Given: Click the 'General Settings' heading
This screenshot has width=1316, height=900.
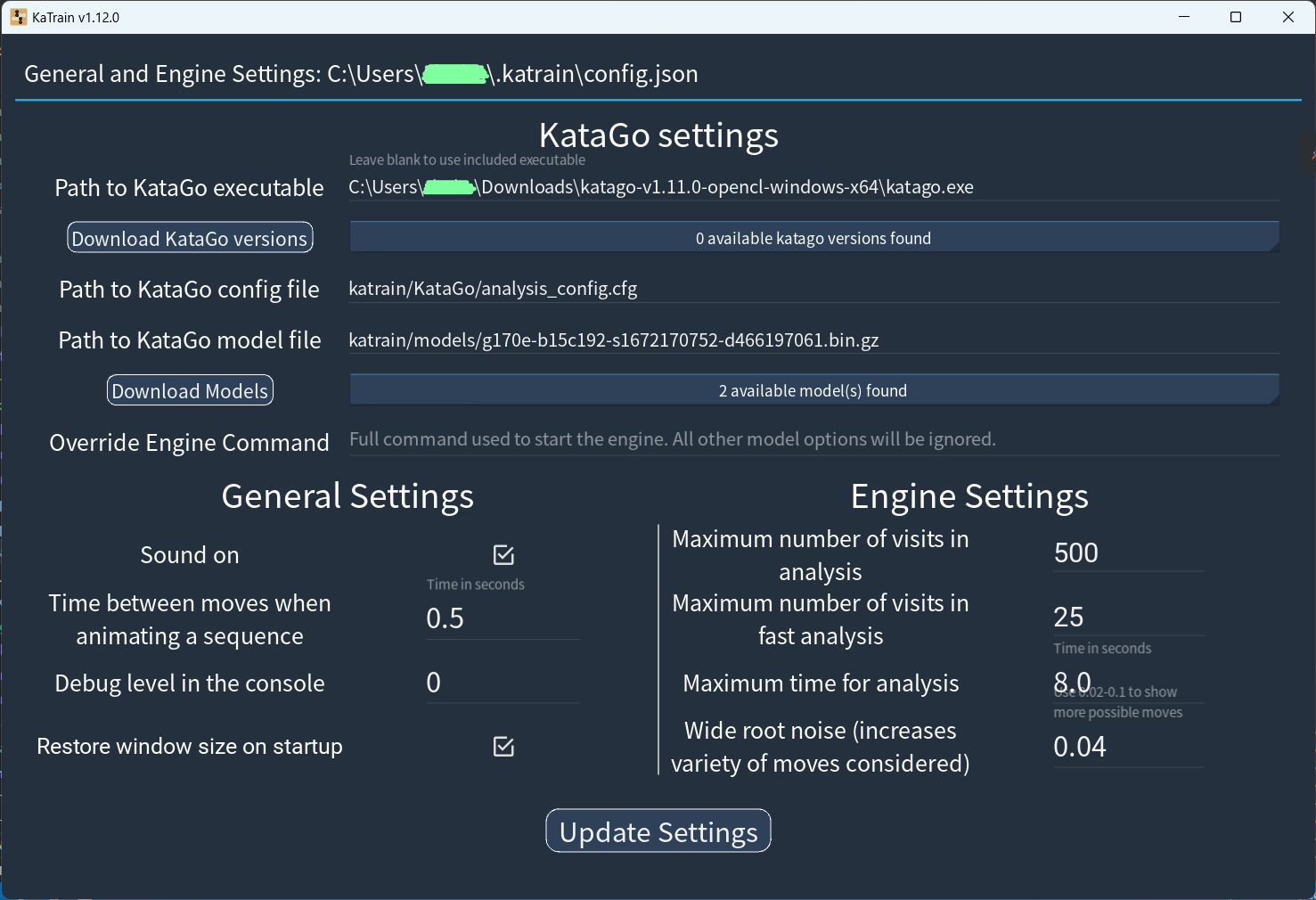Looking at the screenshot, I should (x=347, y=496).
